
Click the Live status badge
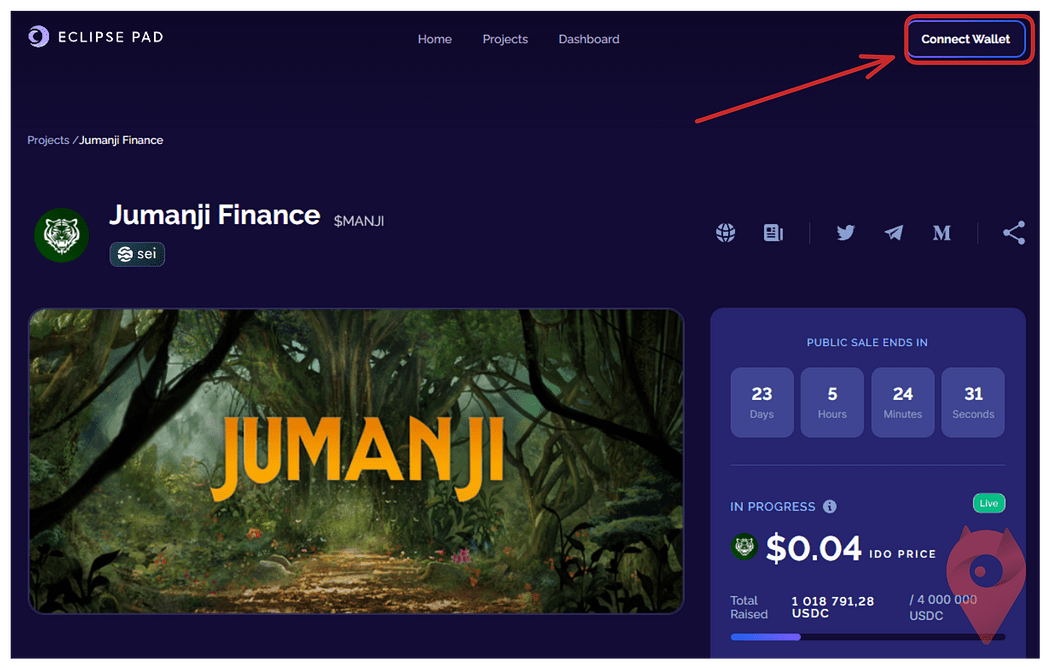point(988,503)
